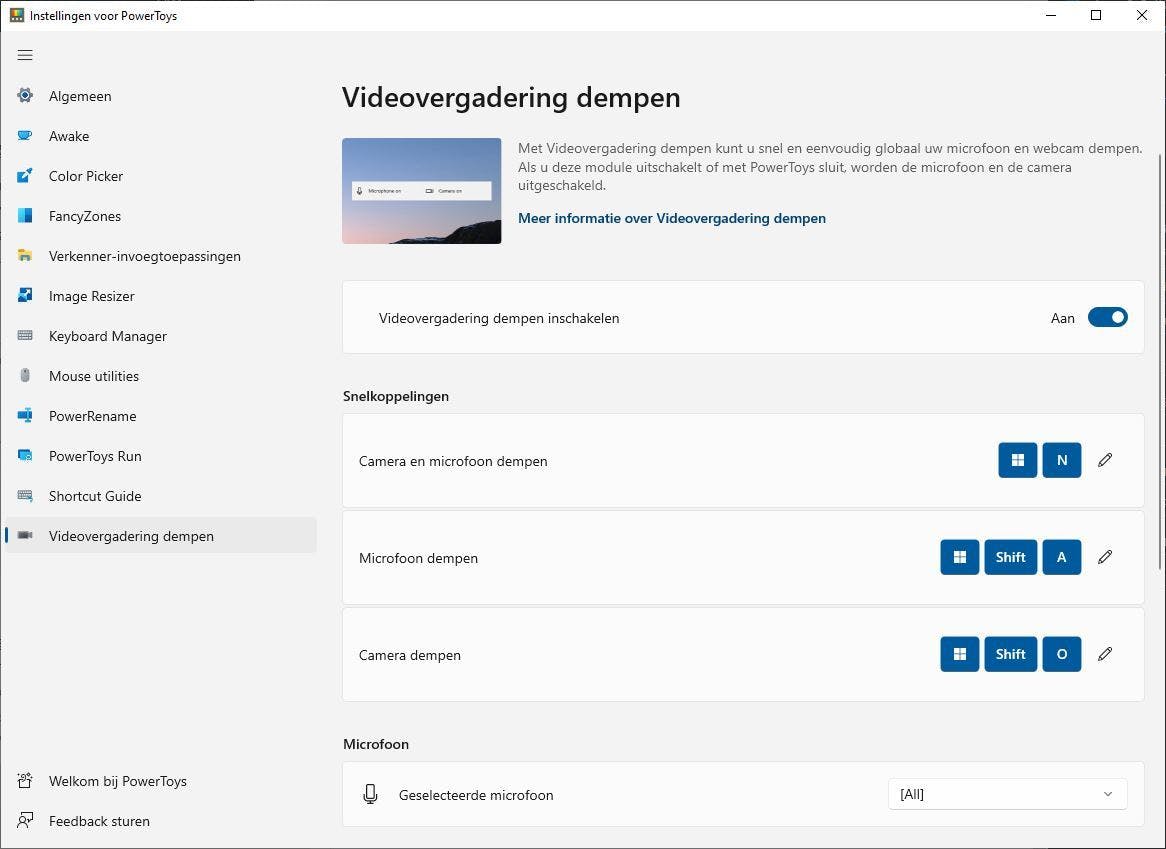Click the hamburger navigation menu icon
The image size is (1166, 849).
click(x=25, y=55)
